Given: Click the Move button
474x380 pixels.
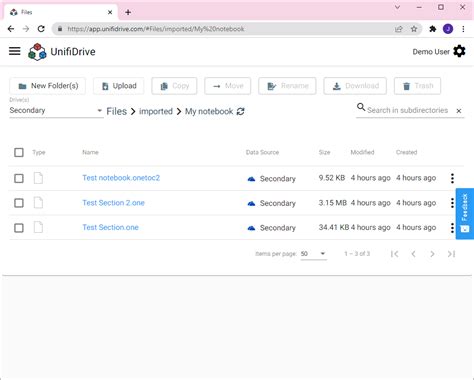Looking at the screenshot, I should tap(228, 86).
